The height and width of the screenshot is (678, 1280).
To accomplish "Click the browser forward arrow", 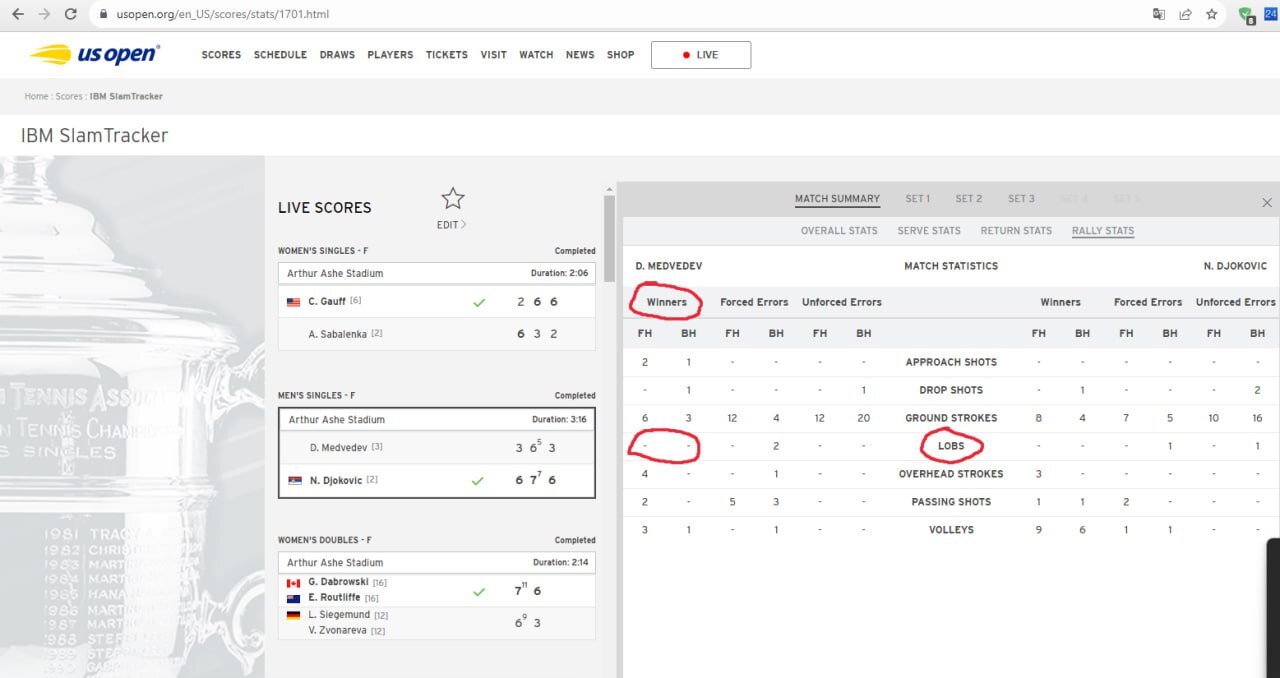I will (44, 14).
